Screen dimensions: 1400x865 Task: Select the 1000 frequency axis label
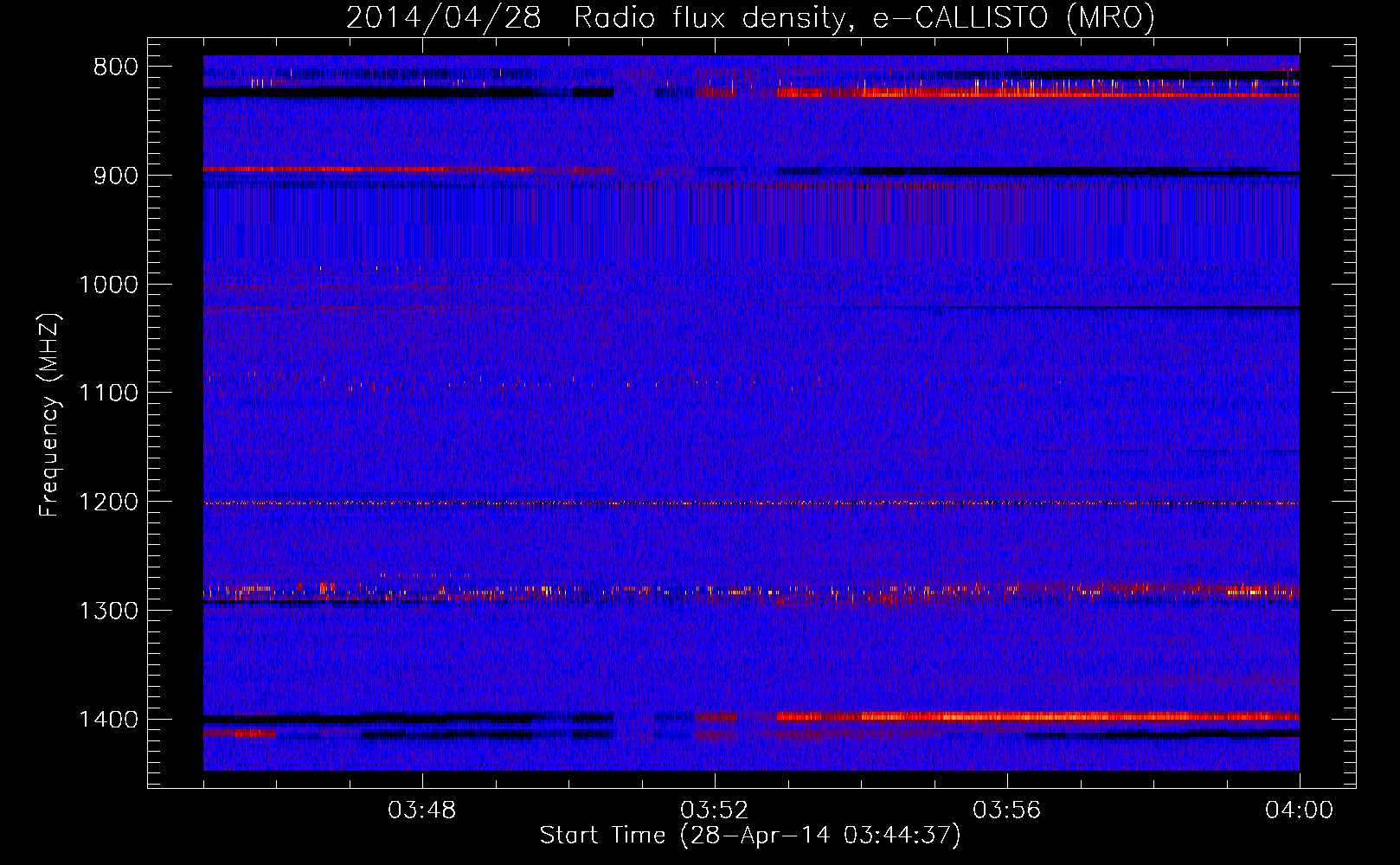point(108,285)
